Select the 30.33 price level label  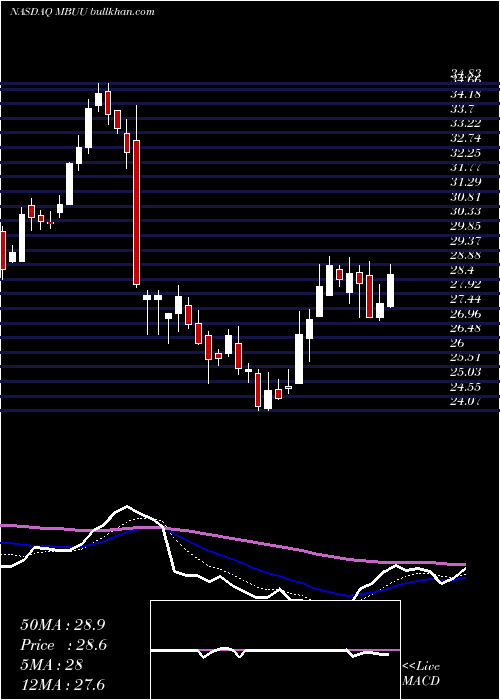(x=465, y=212)
